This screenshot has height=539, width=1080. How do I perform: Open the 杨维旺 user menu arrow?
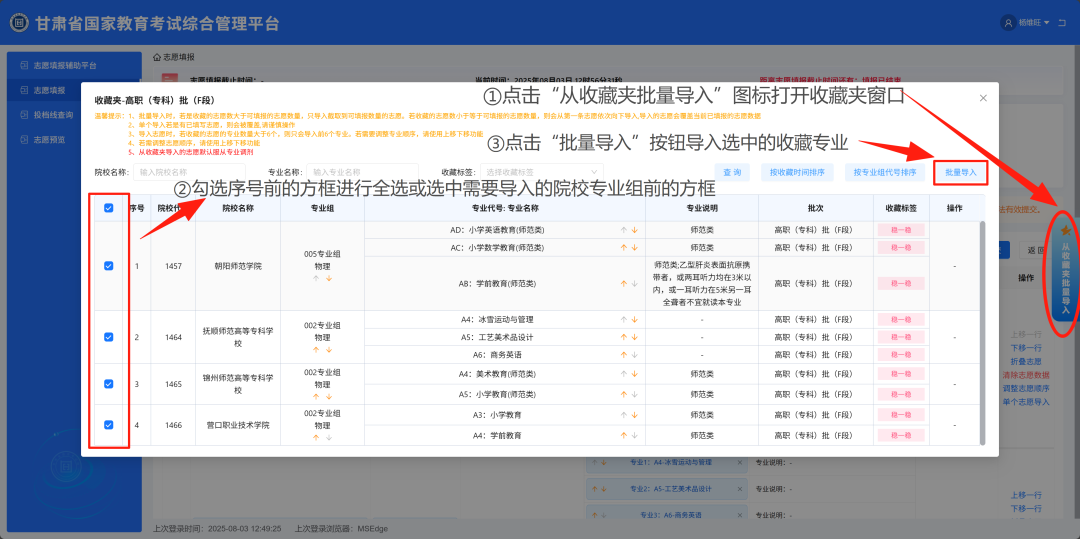(1047, 23)
